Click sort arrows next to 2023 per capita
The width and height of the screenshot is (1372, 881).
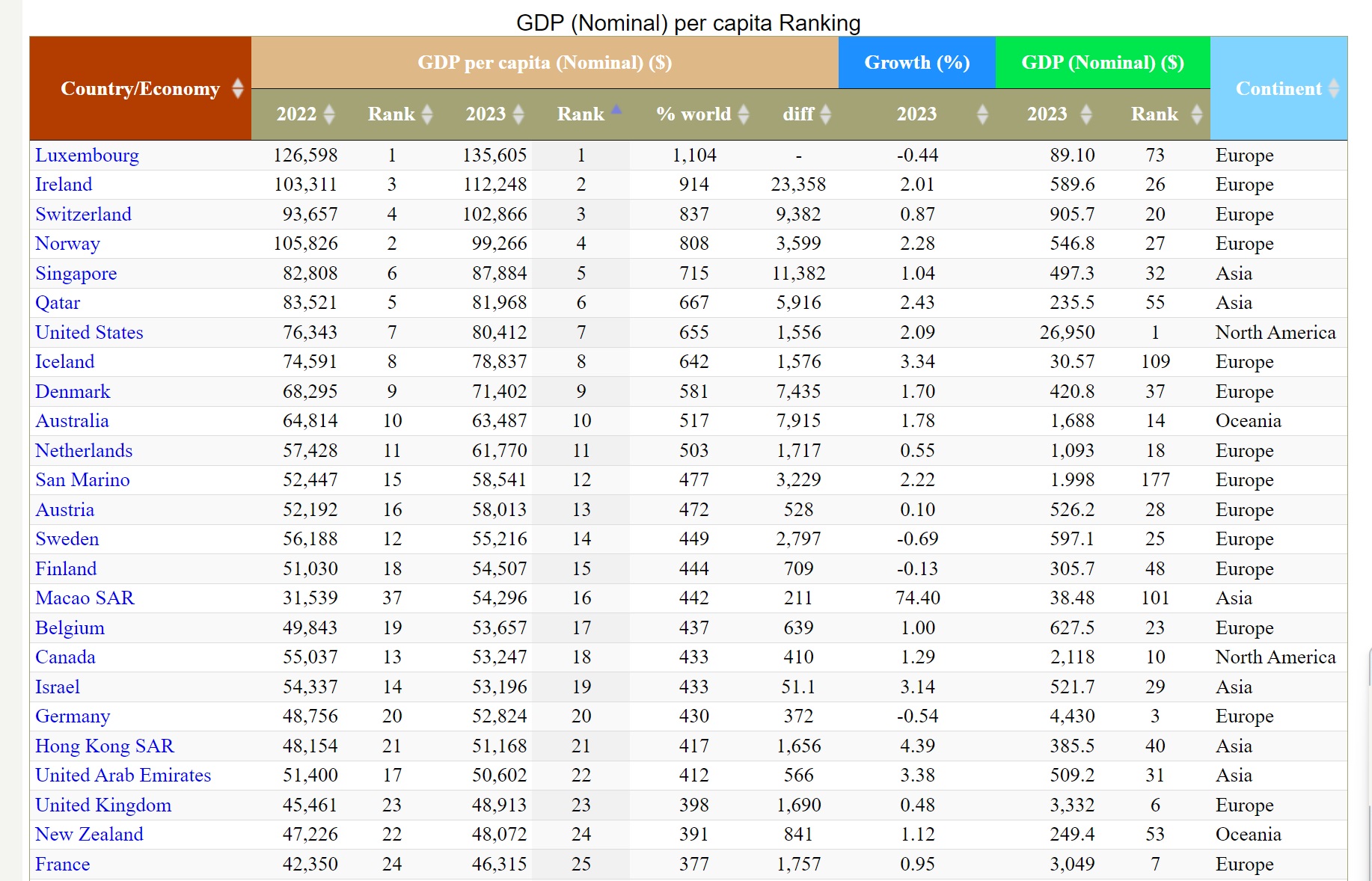tap(518, 114)
